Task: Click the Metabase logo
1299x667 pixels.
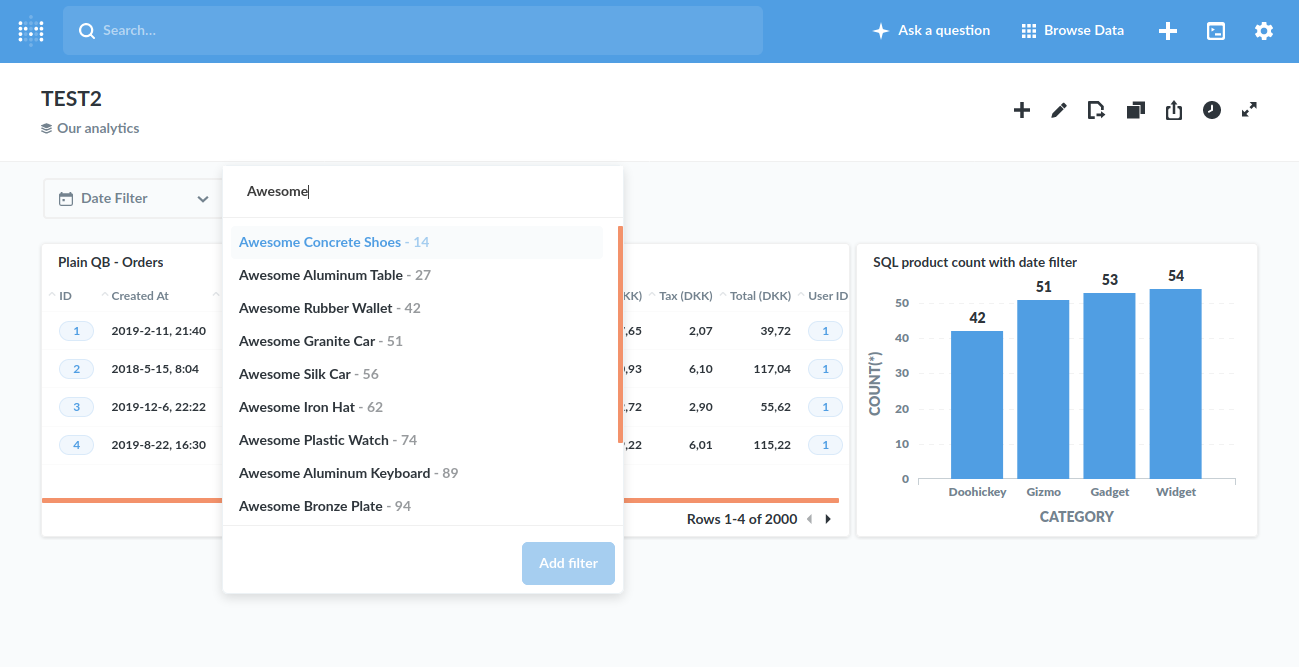Action: tap(30, 30)
